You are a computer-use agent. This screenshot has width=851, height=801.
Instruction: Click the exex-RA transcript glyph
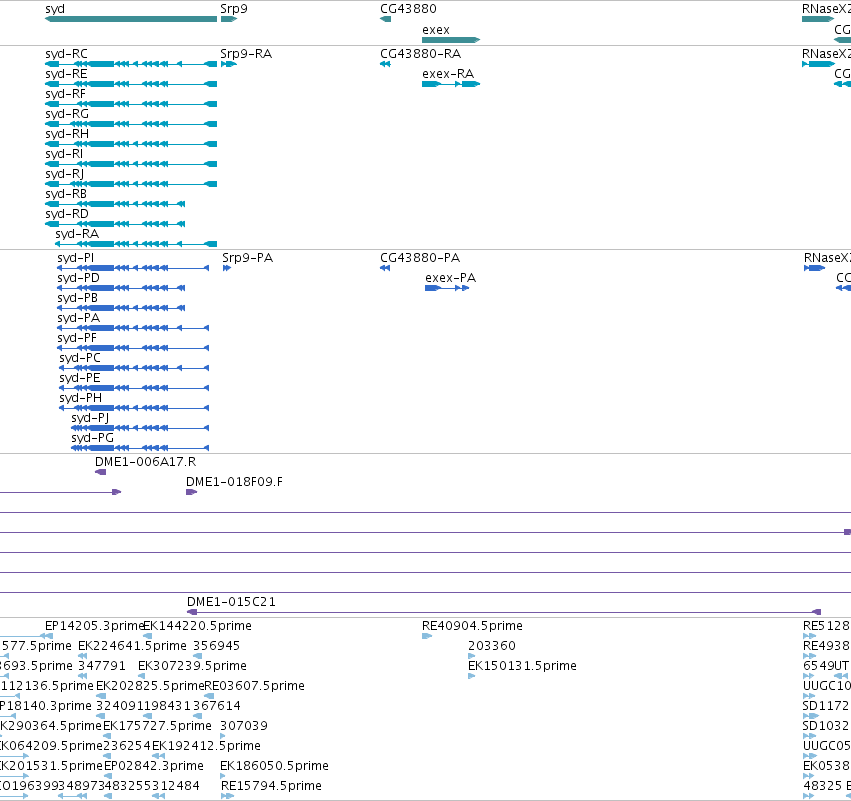point(451,84)
